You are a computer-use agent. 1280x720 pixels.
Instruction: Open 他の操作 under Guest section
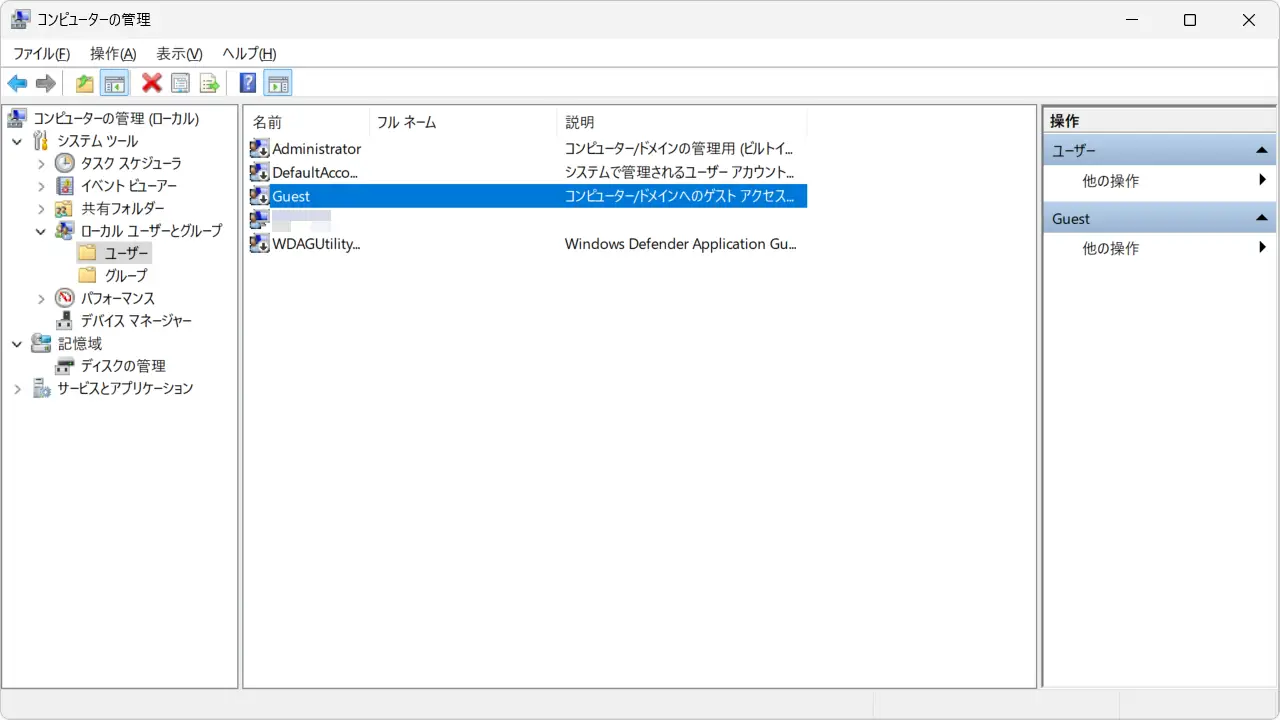[x=1160, y=248]
